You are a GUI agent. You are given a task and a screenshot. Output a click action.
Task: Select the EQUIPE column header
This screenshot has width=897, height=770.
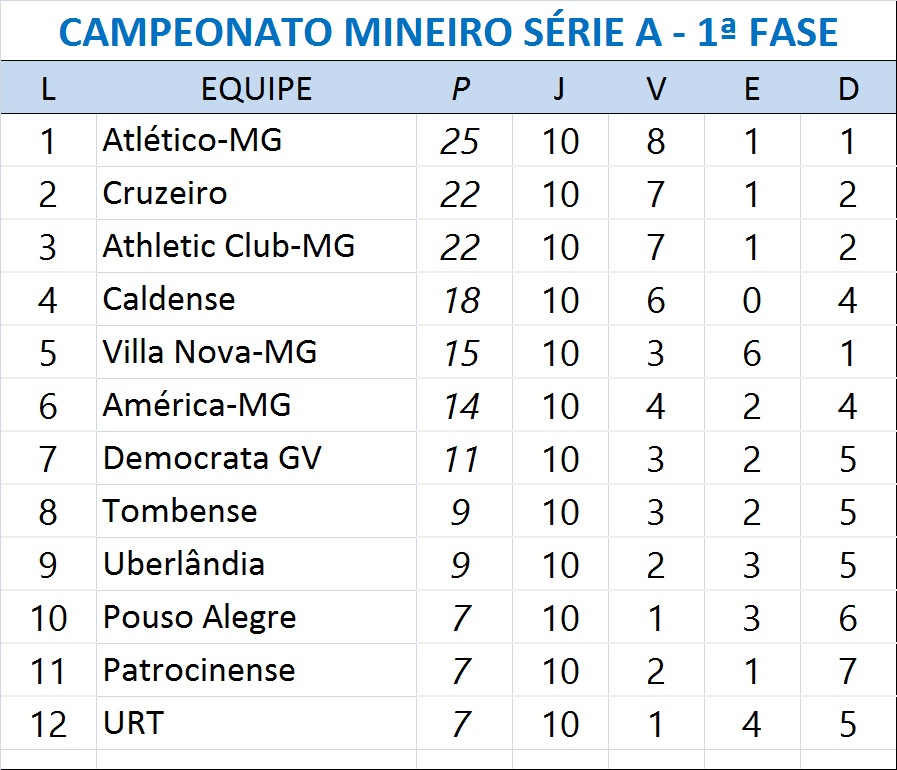tap(256, 89)
